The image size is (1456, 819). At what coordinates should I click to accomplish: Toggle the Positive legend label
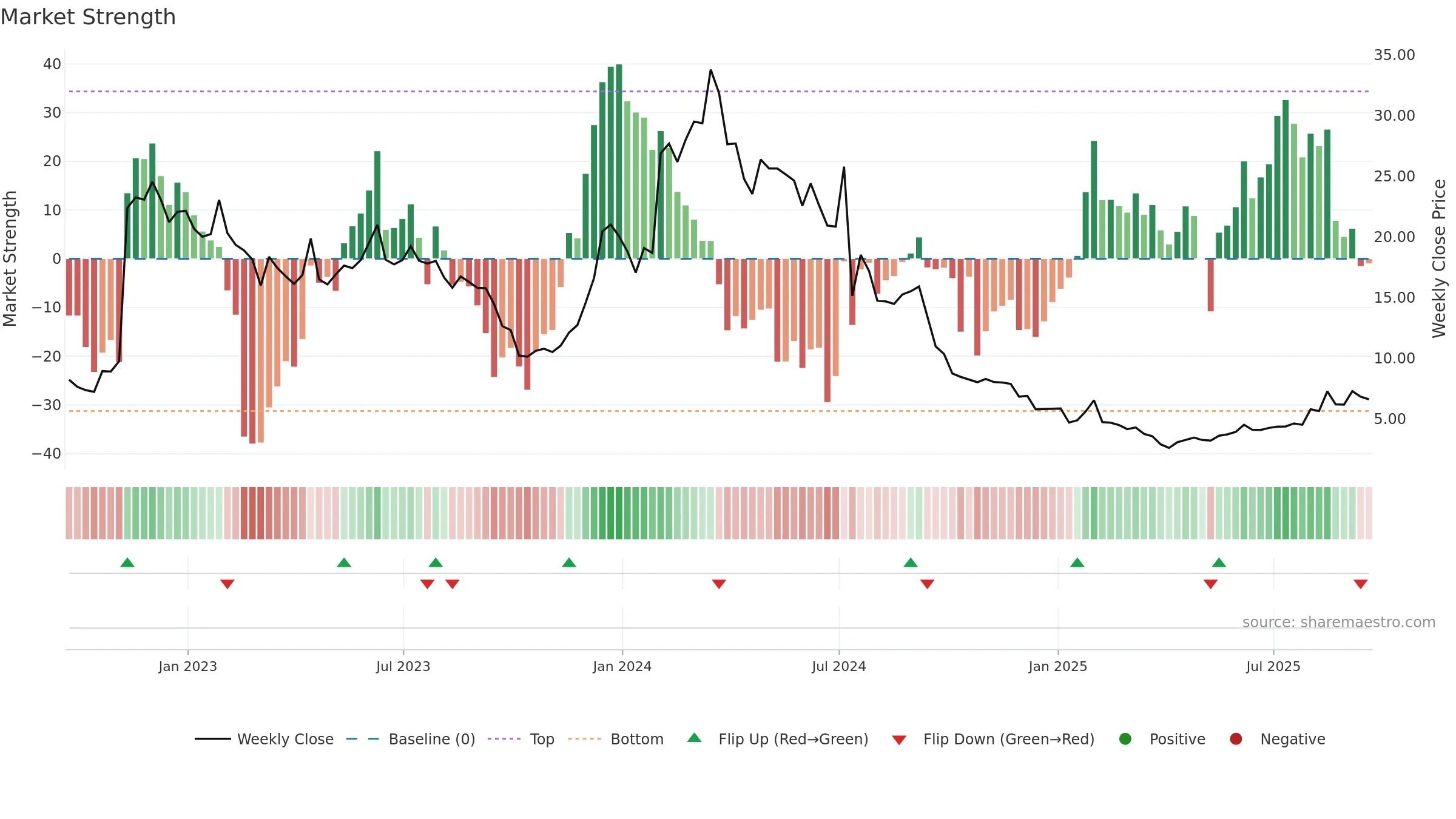click(x=1178, y=739)
